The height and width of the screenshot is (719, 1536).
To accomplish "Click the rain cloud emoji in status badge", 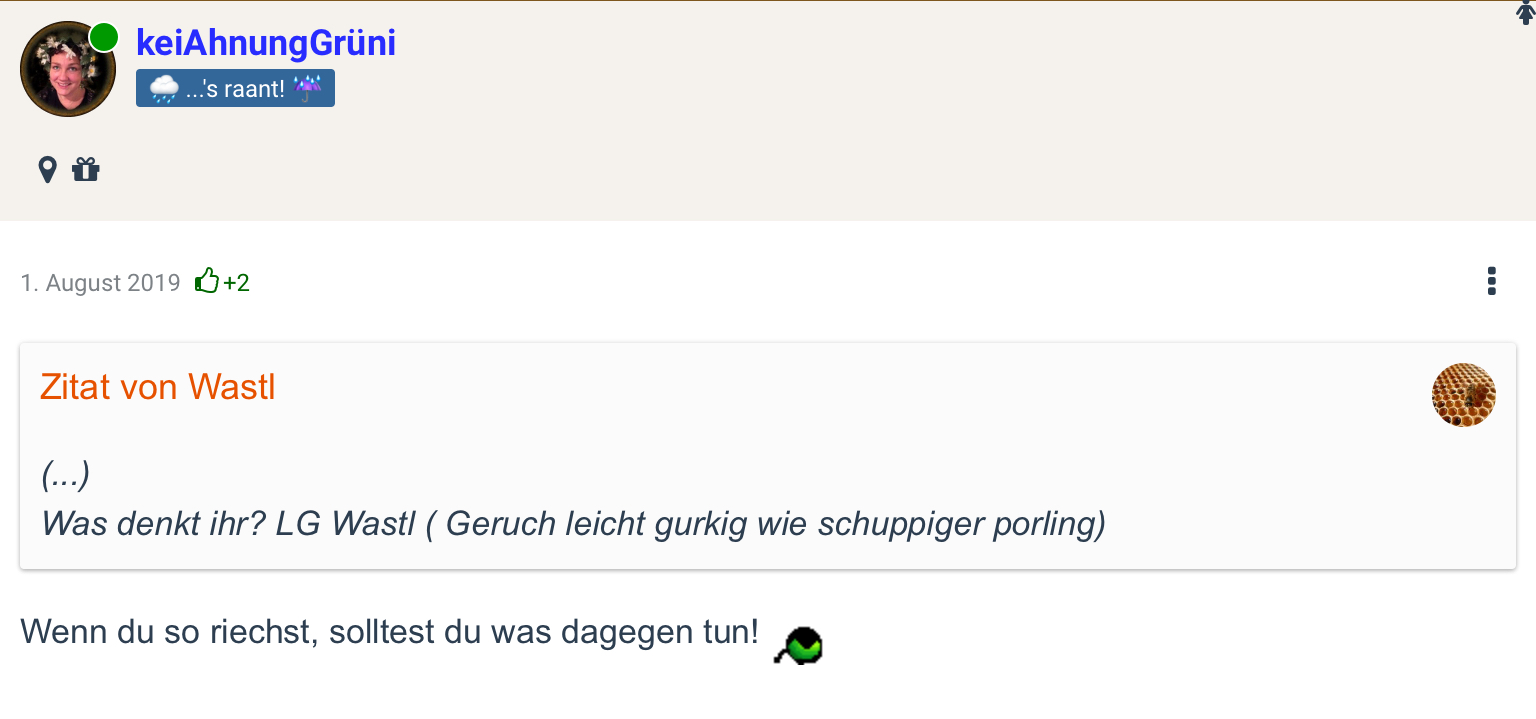I will 164,89.
